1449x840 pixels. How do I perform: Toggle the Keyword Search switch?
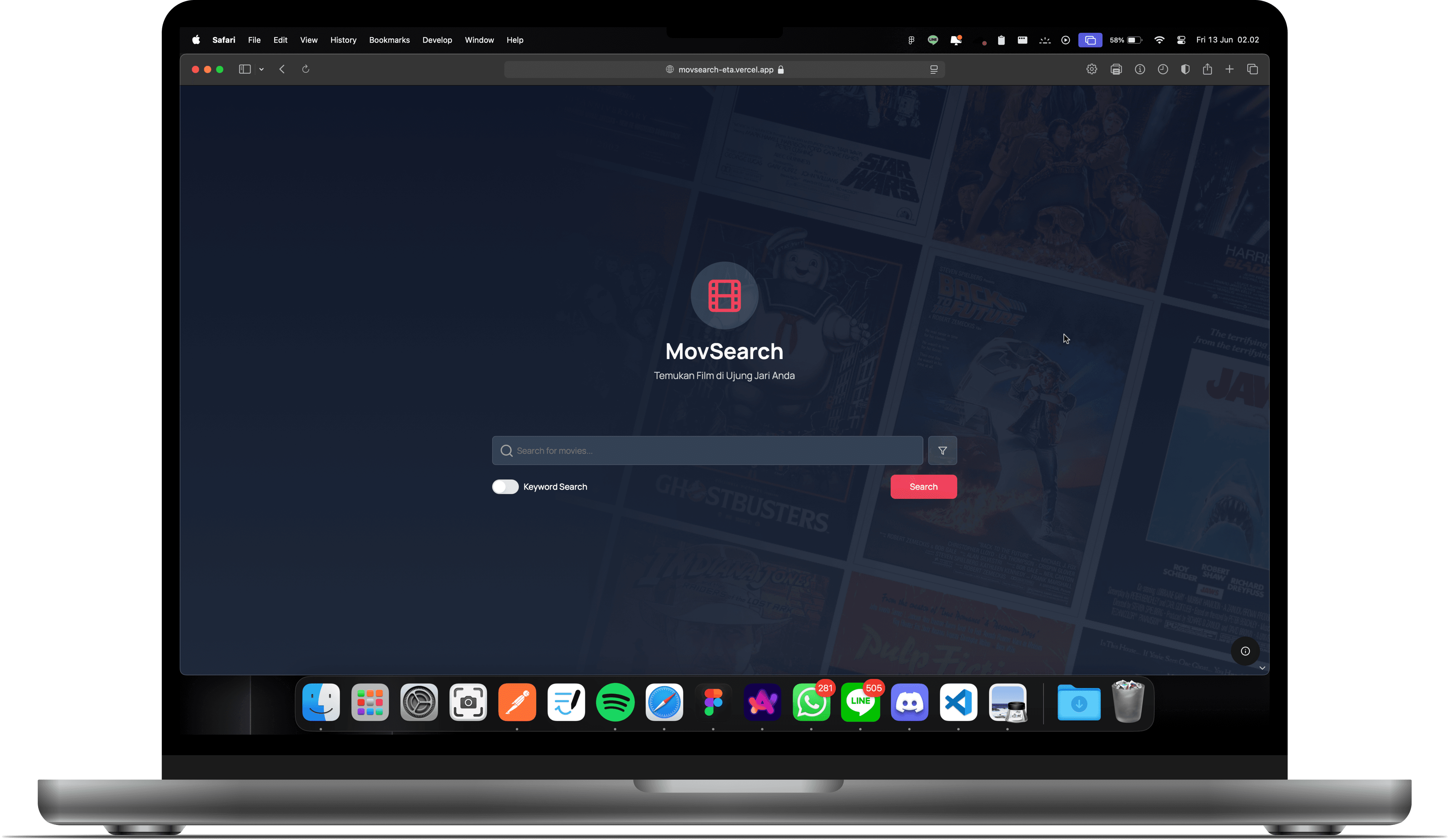coord(505,487)
